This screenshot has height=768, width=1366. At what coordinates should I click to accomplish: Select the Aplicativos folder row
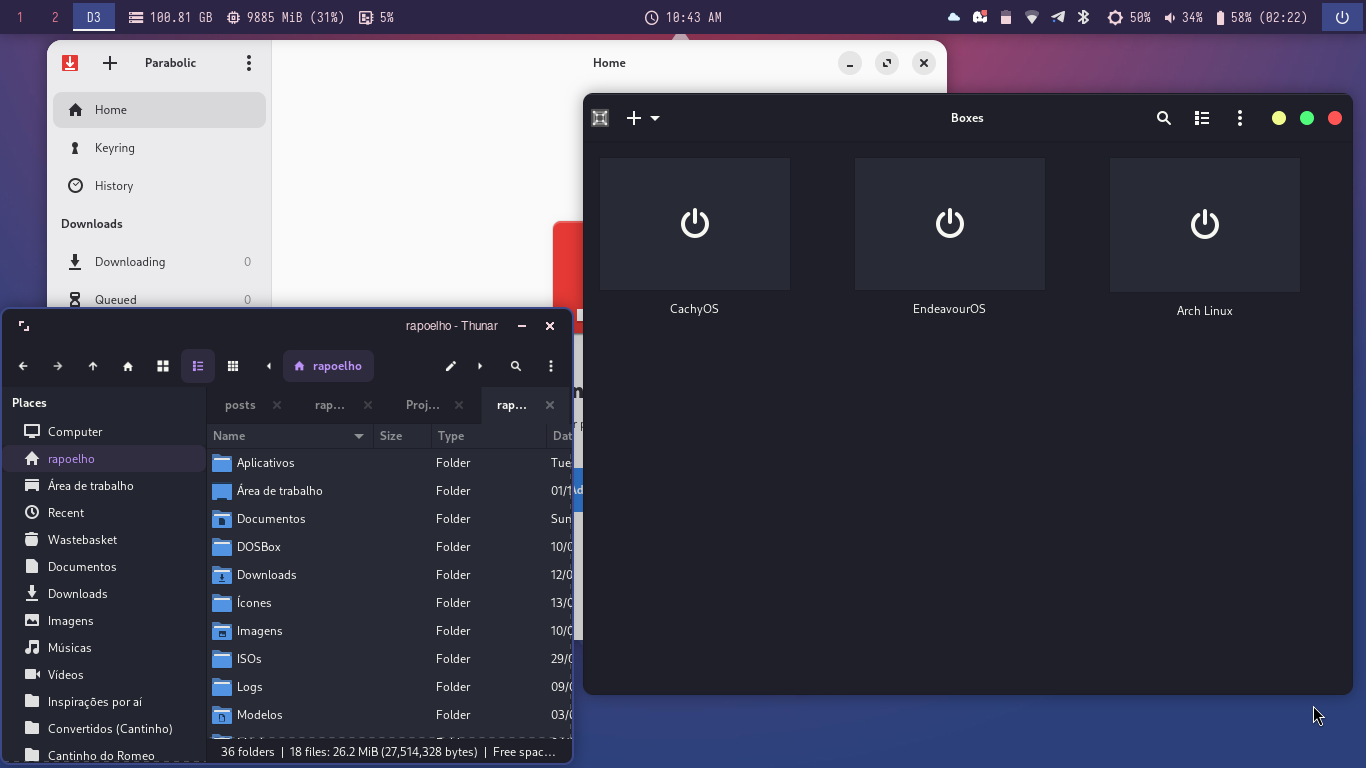[x=390, y=463]
